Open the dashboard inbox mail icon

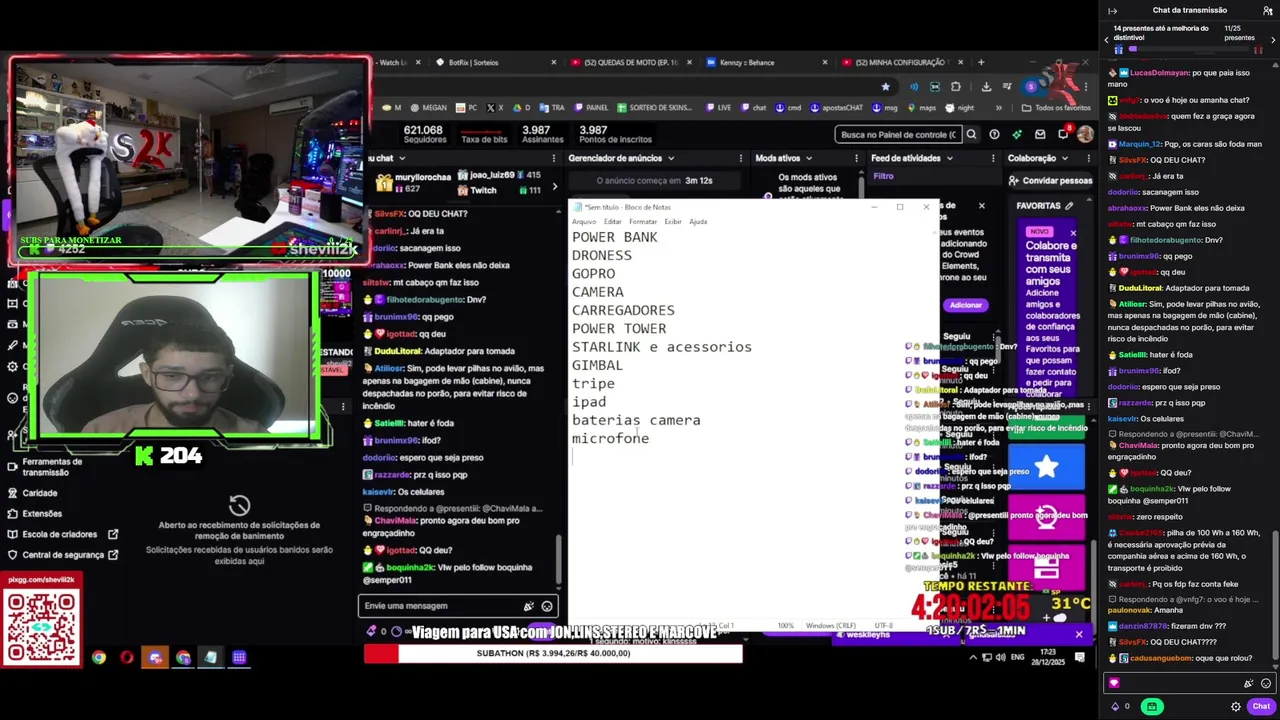pos(1040,134)
